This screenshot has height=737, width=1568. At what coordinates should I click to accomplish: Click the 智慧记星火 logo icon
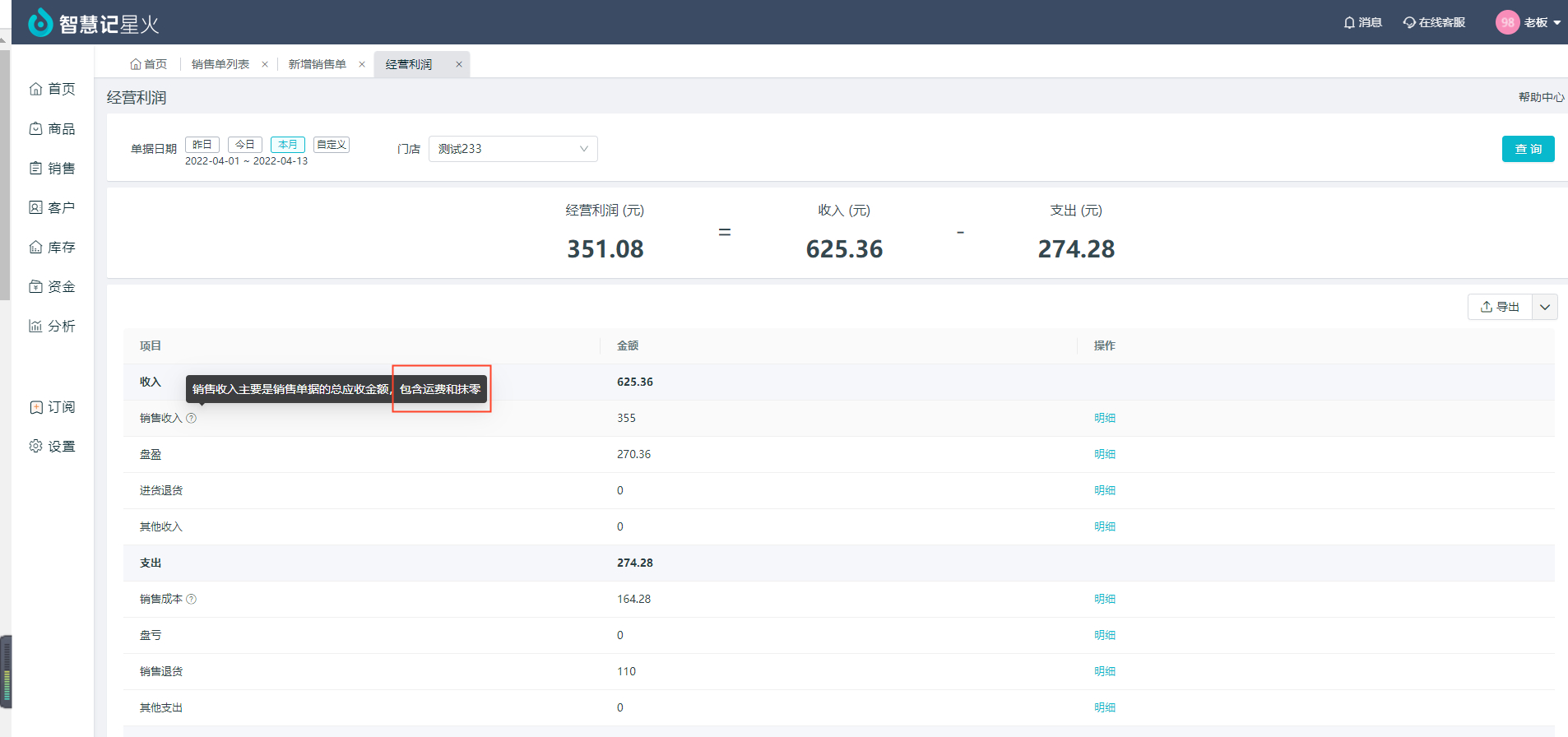tap(39, 22)
